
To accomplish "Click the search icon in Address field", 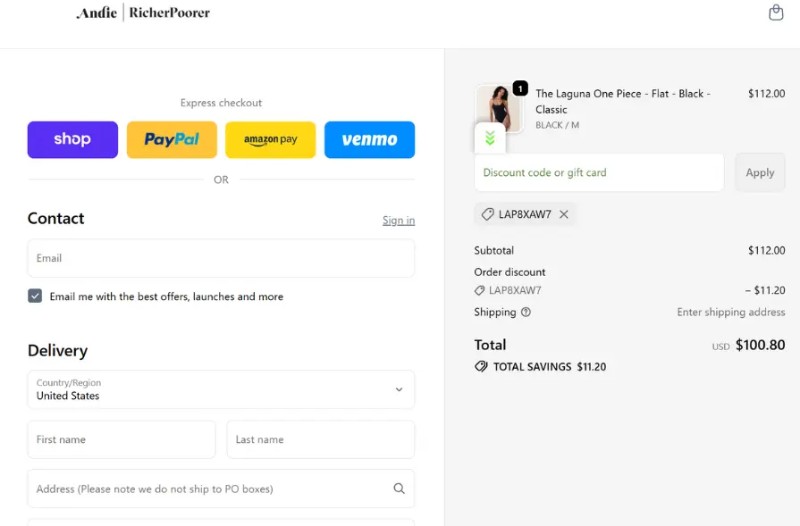I will coord(399,489).
